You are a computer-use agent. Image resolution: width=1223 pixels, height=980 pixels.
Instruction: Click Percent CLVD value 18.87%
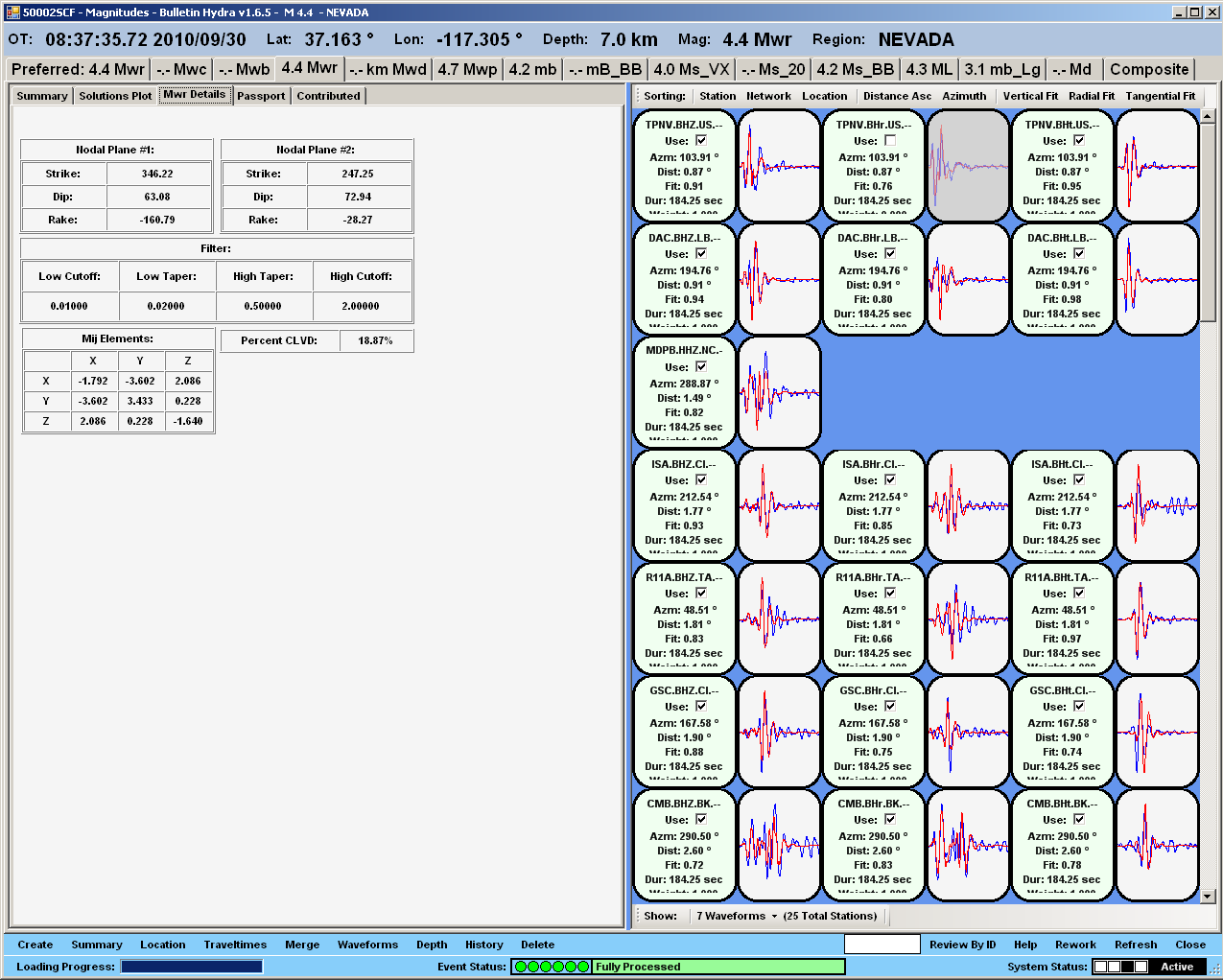click(x=375, y=340)
